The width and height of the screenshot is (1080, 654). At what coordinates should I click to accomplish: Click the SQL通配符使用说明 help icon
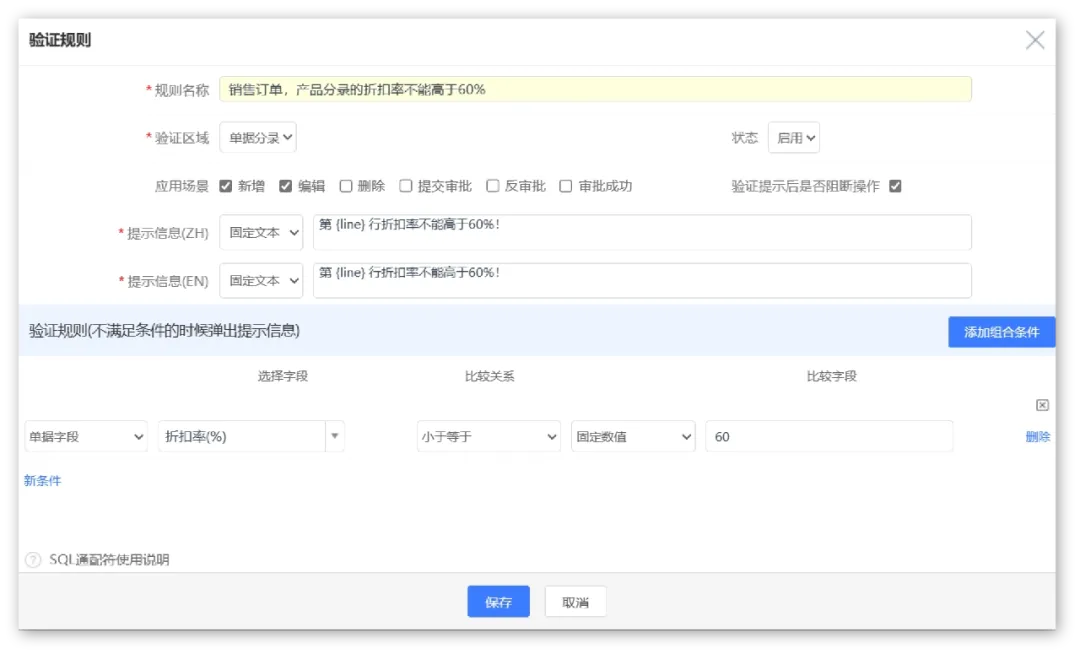click(x=33, y=560)
